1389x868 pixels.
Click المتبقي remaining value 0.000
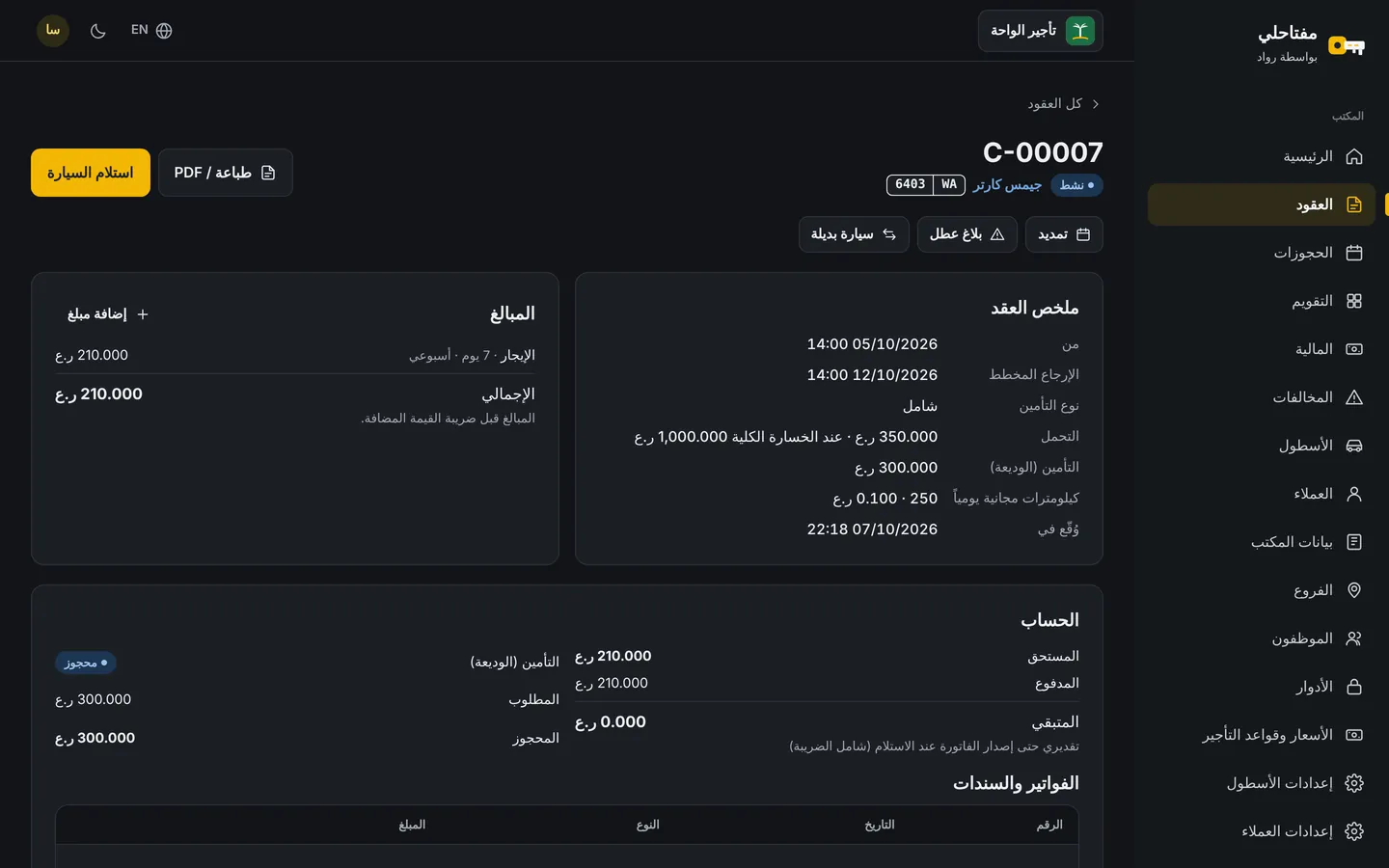tap(611, 722)
